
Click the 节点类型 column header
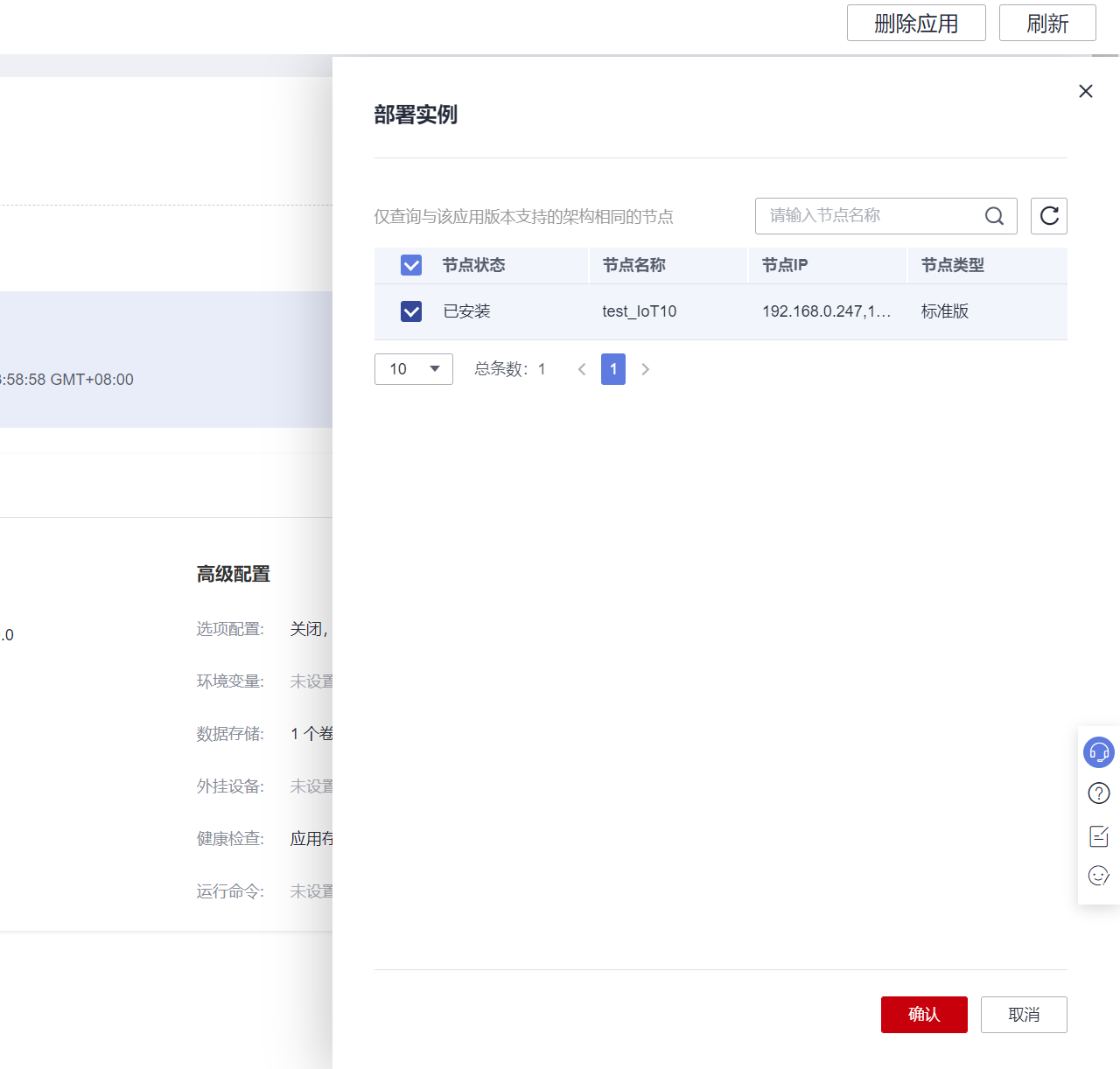click(953, 265)
